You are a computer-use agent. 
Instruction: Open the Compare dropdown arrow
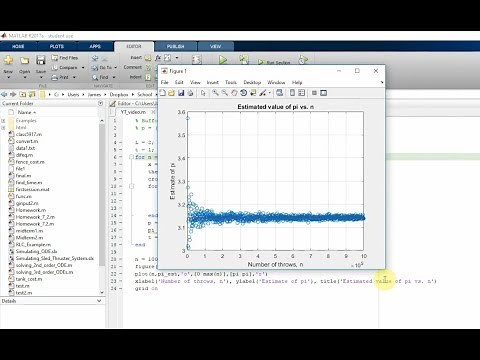coord(83,68)
